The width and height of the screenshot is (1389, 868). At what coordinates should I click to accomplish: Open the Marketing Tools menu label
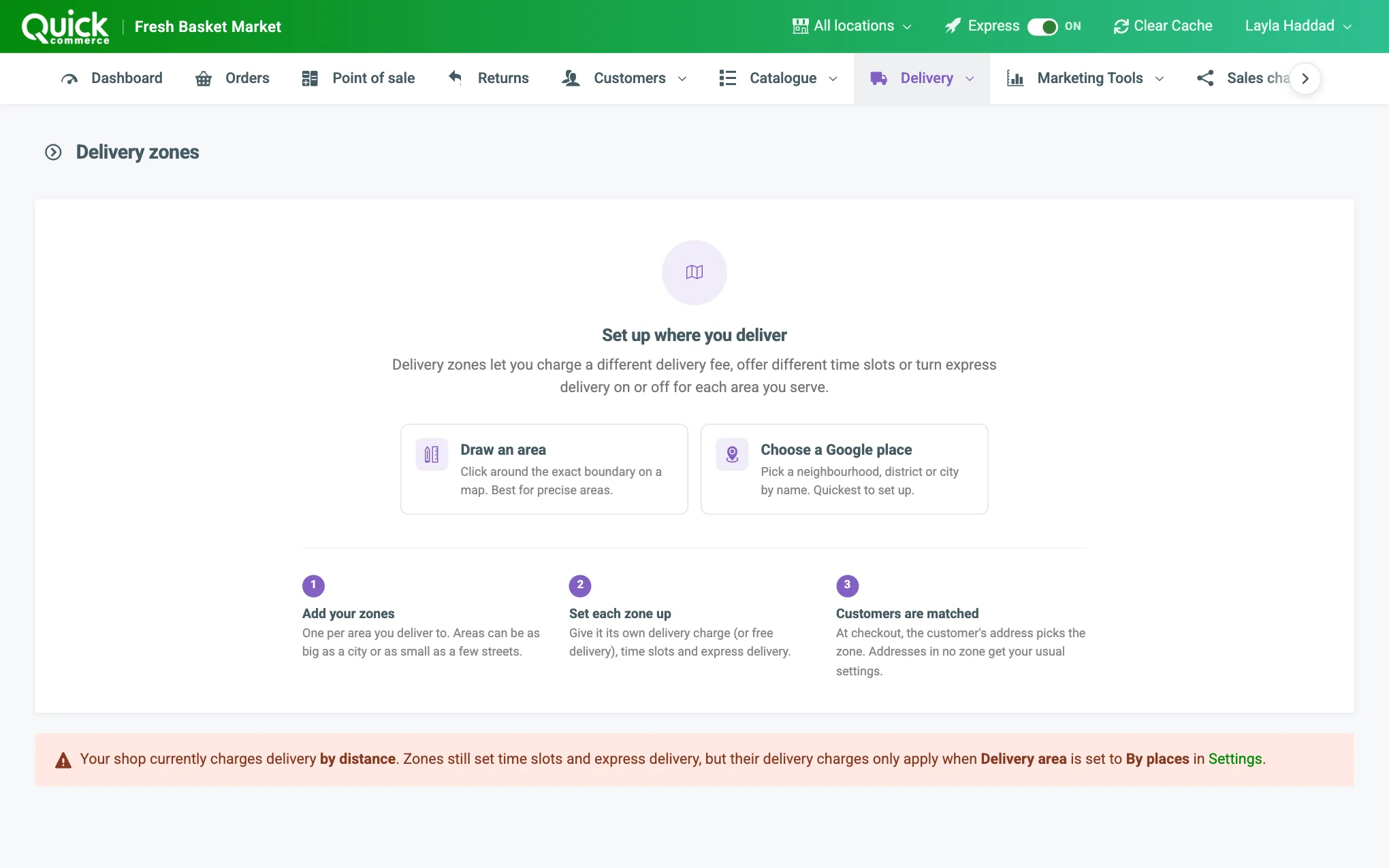[x=1090, y=78]
